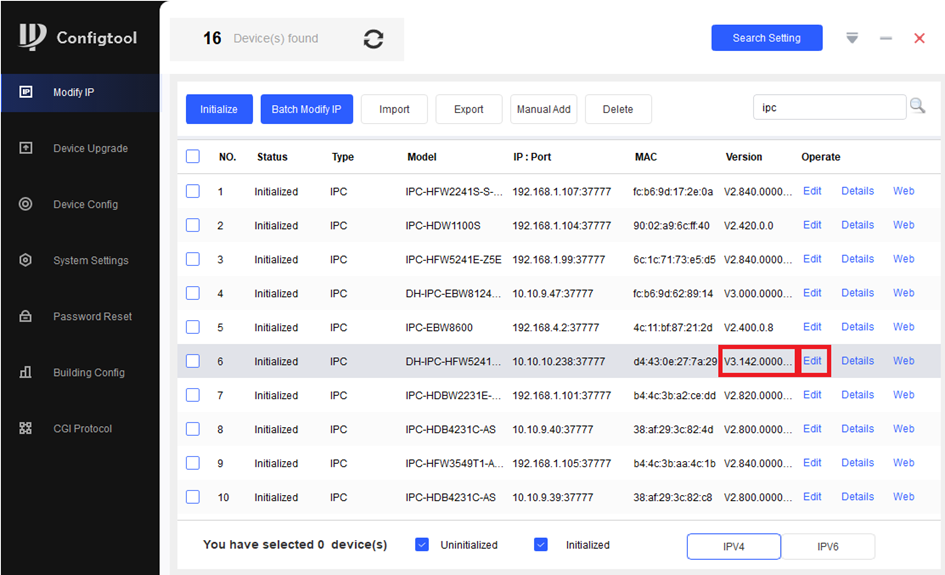The width and height of the screenshot is (945, 575).
Task: Check the select-all header checkbox
Action: [193, 157]
